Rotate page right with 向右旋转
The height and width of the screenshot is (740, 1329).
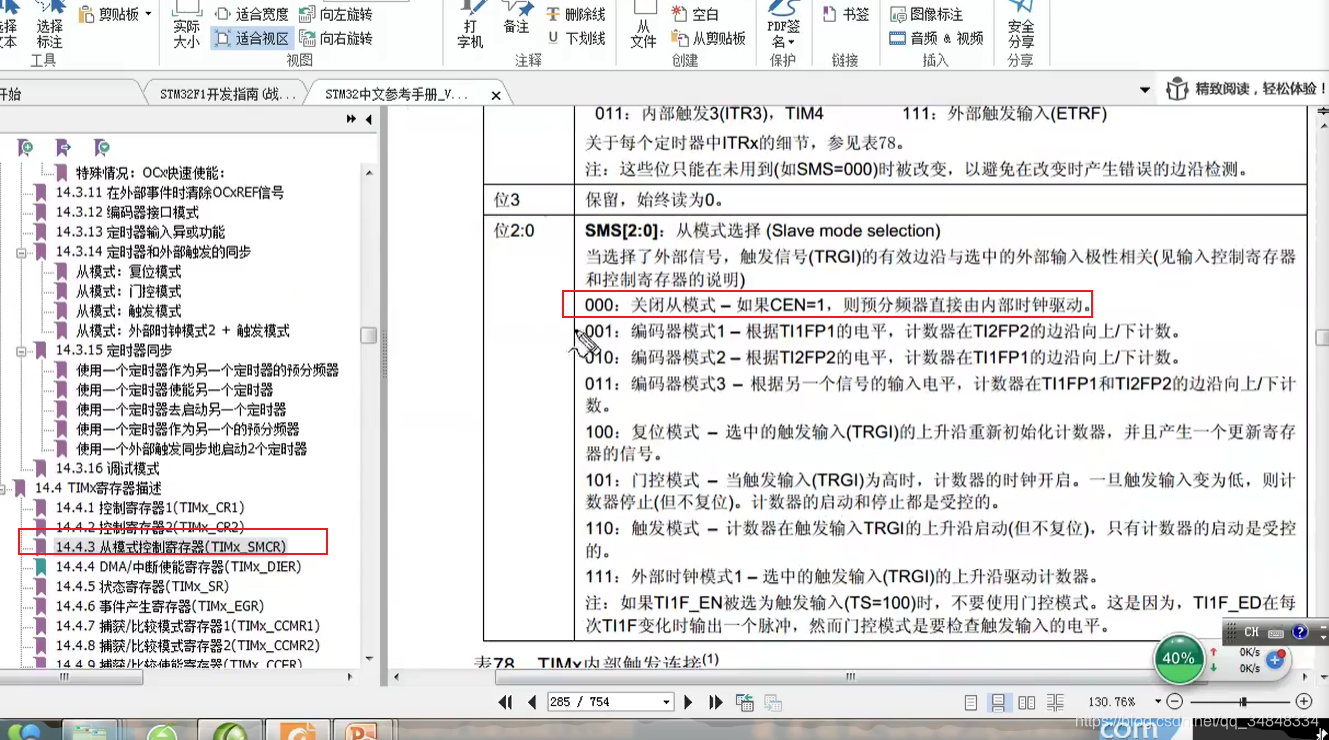pyautogui.click(x=336, y=38)
